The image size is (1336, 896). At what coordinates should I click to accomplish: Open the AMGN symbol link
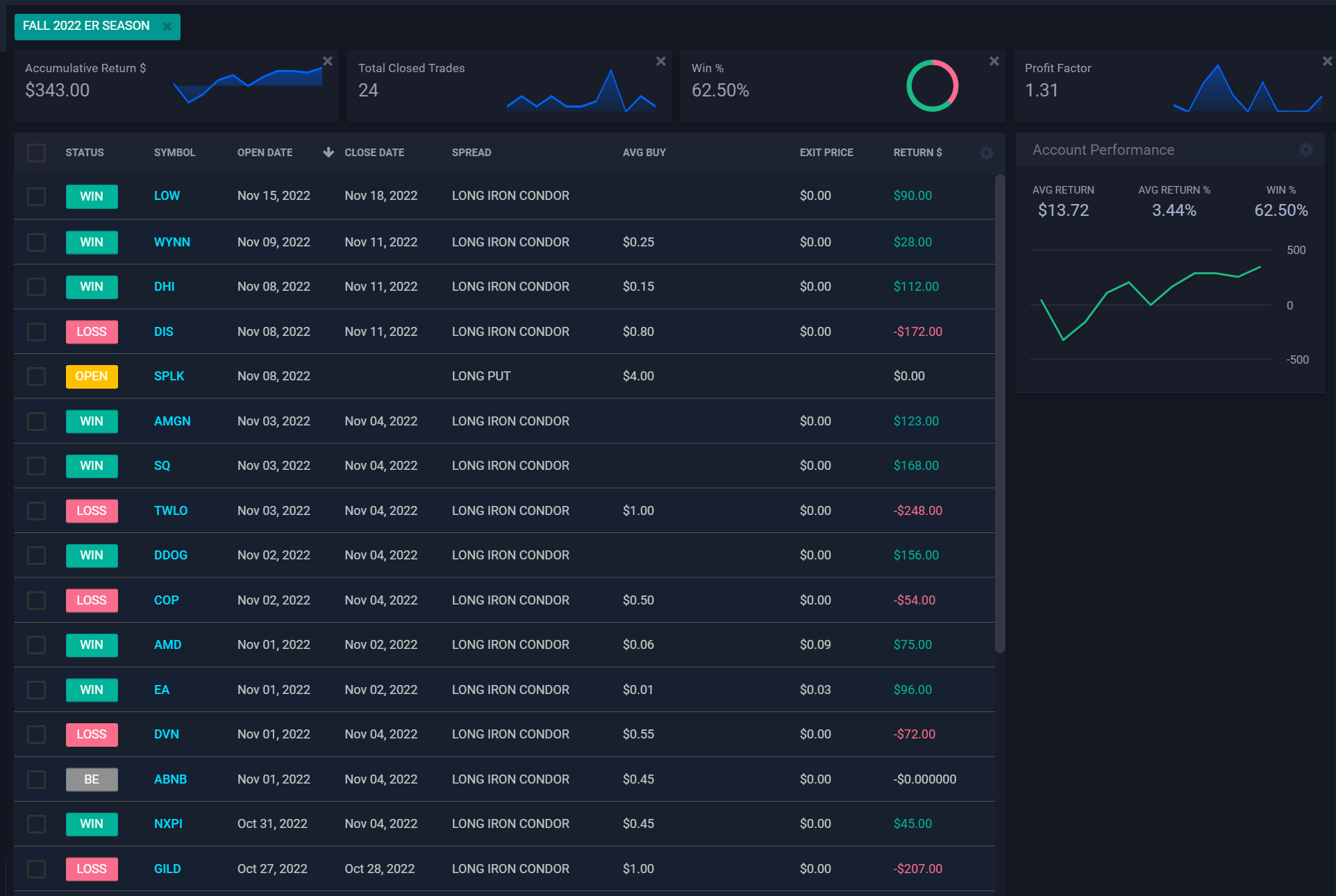[x=172, y=421]
